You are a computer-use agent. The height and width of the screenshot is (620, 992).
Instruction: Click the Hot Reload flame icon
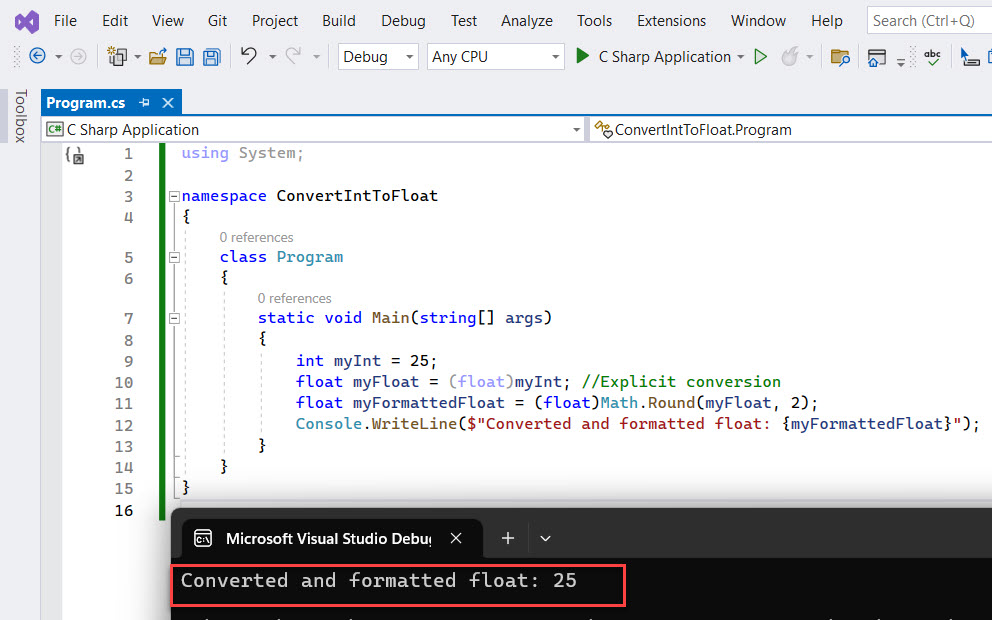coord(789,57)
